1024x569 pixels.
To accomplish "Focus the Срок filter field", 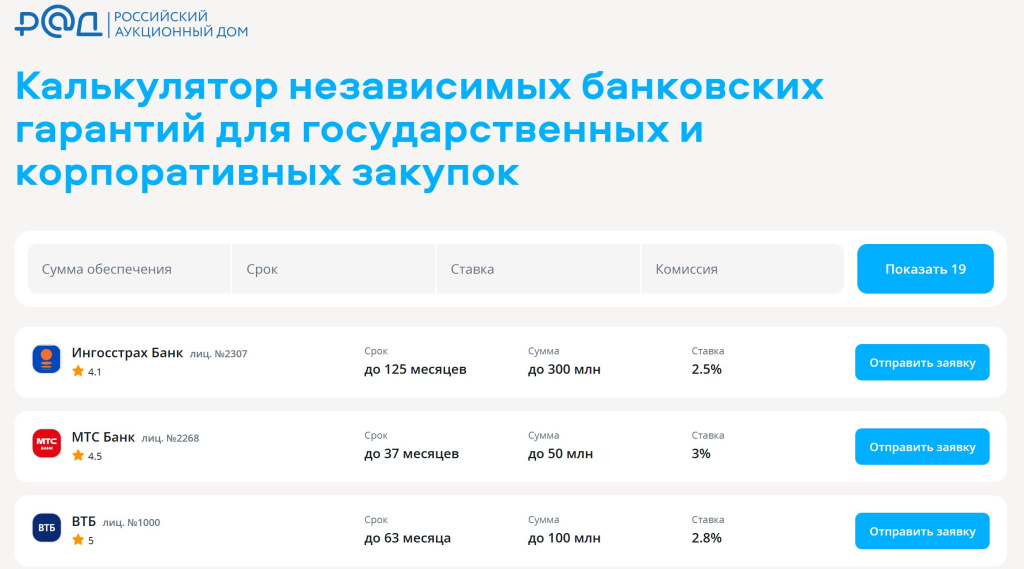I will pos(334,269).
